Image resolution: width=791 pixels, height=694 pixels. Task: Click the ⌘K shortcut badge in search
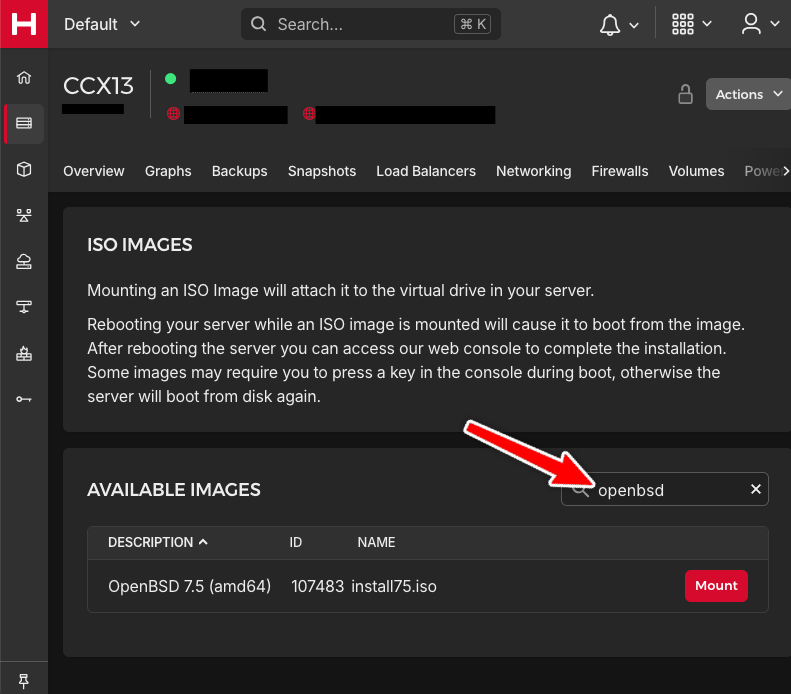click(472, 24)
